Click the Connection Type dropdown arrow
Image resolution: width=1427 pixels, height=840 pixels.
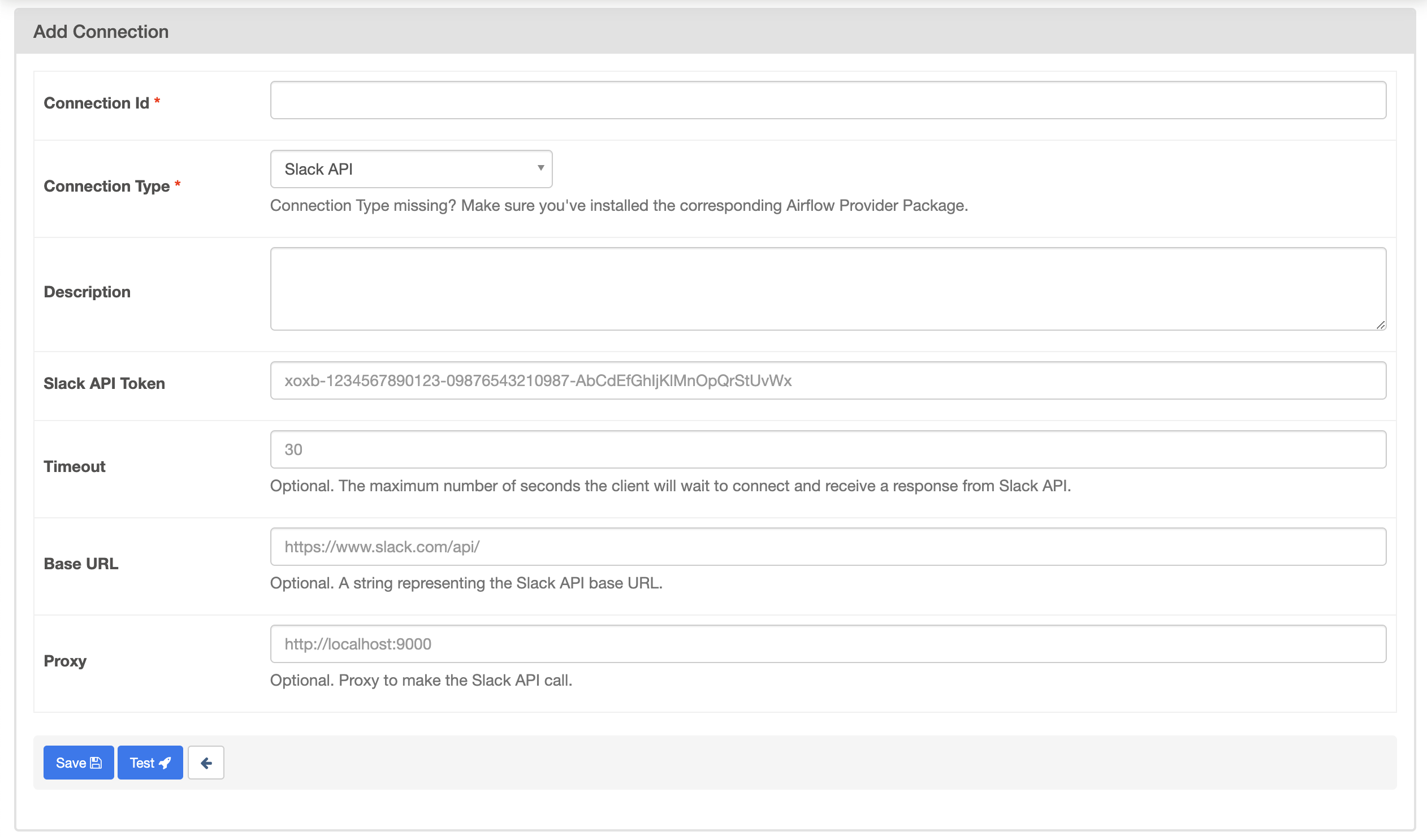tap(541, 168)
